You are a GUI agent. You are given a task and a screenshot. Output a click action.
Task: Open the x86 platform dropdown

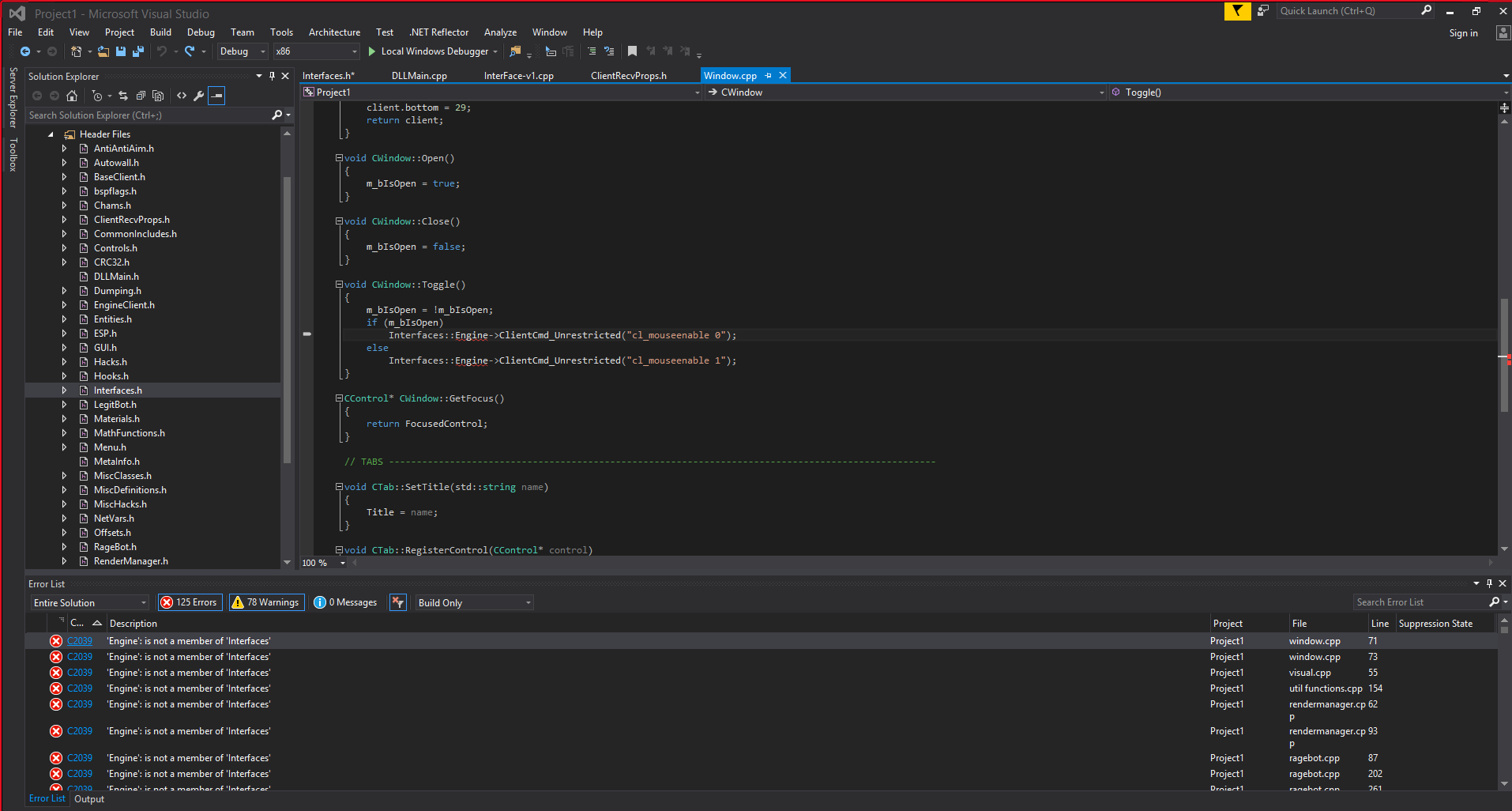(317, 51)
